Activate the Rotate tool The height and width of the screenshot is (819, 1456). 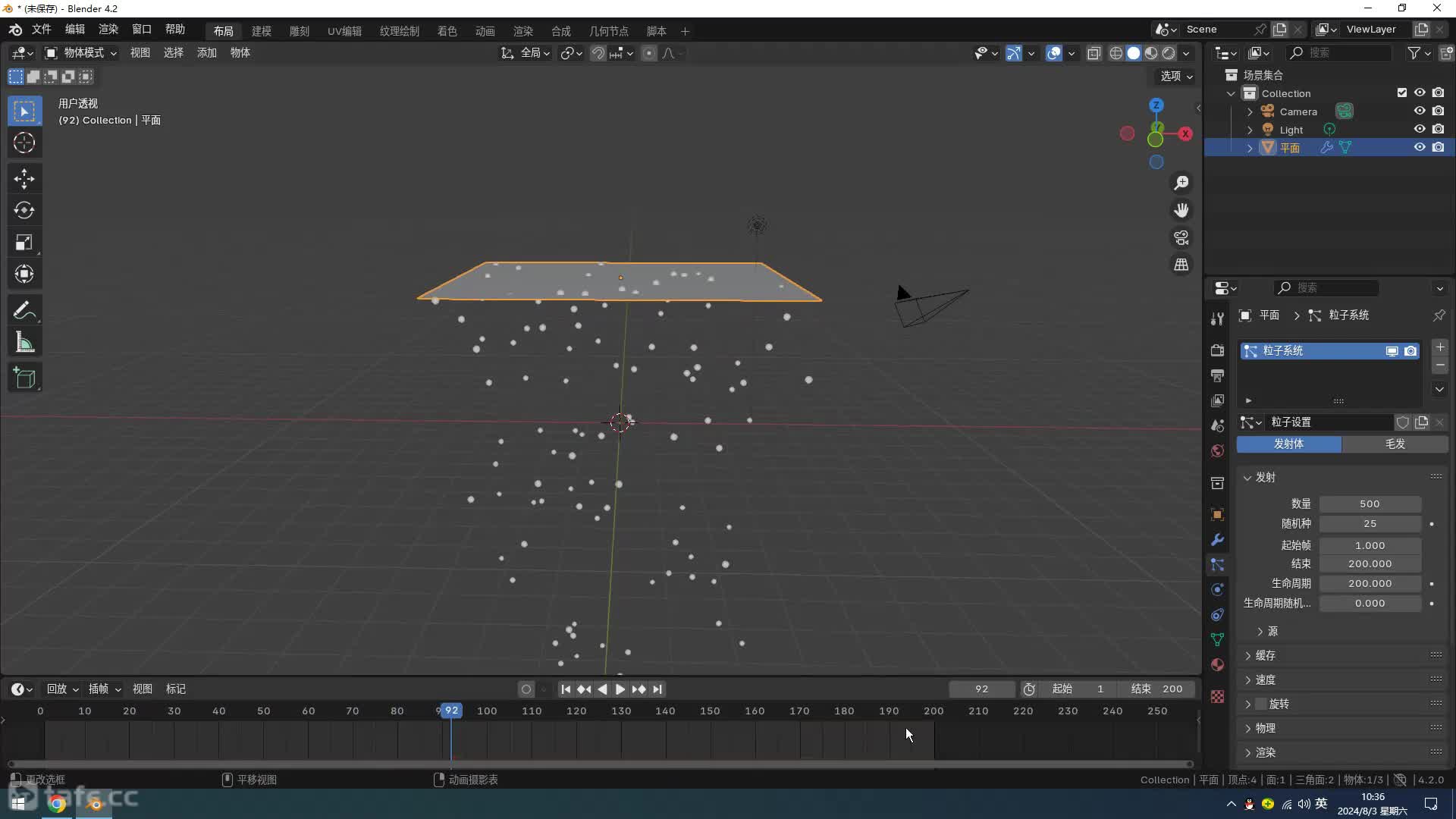[x=24, y=210]
